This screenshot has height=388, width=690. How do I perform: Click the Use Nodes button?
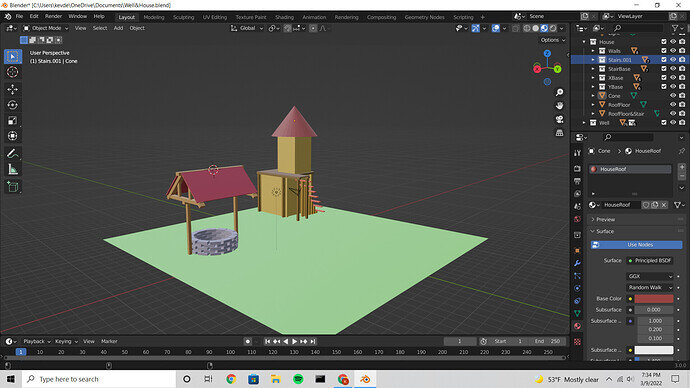coord(636,245)
